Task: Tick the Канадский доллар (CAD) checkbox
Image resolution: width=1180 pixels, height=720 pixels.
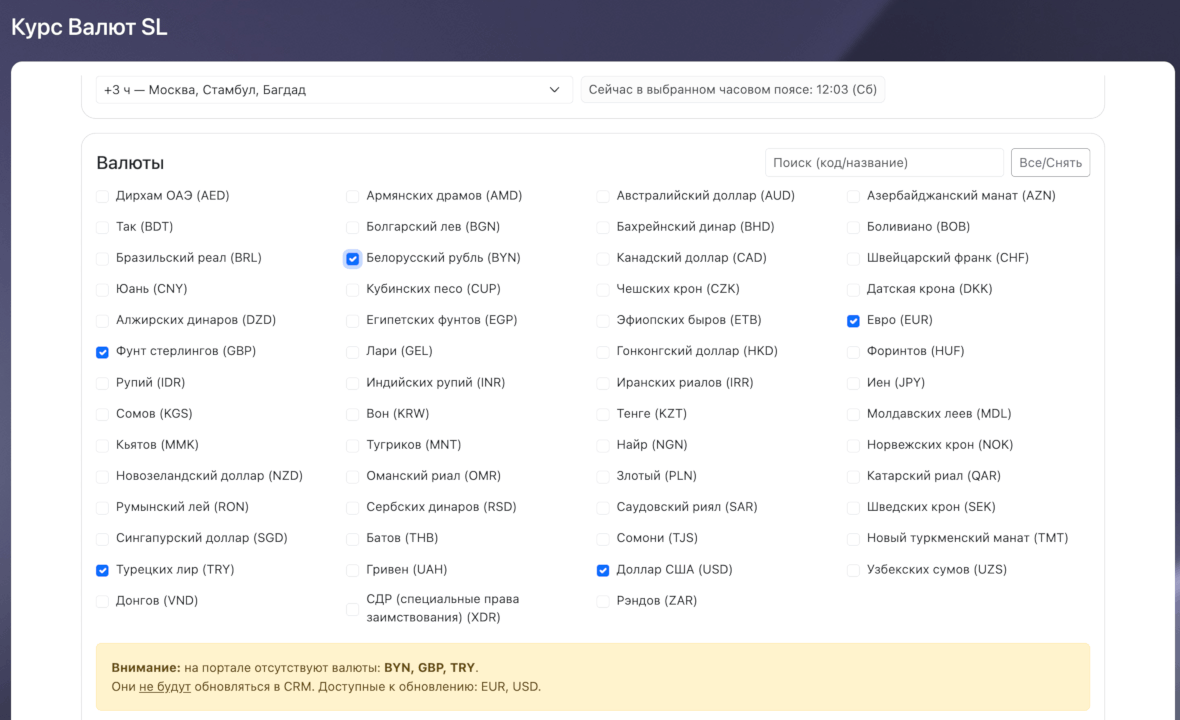Action: click(x=603, y=259)
